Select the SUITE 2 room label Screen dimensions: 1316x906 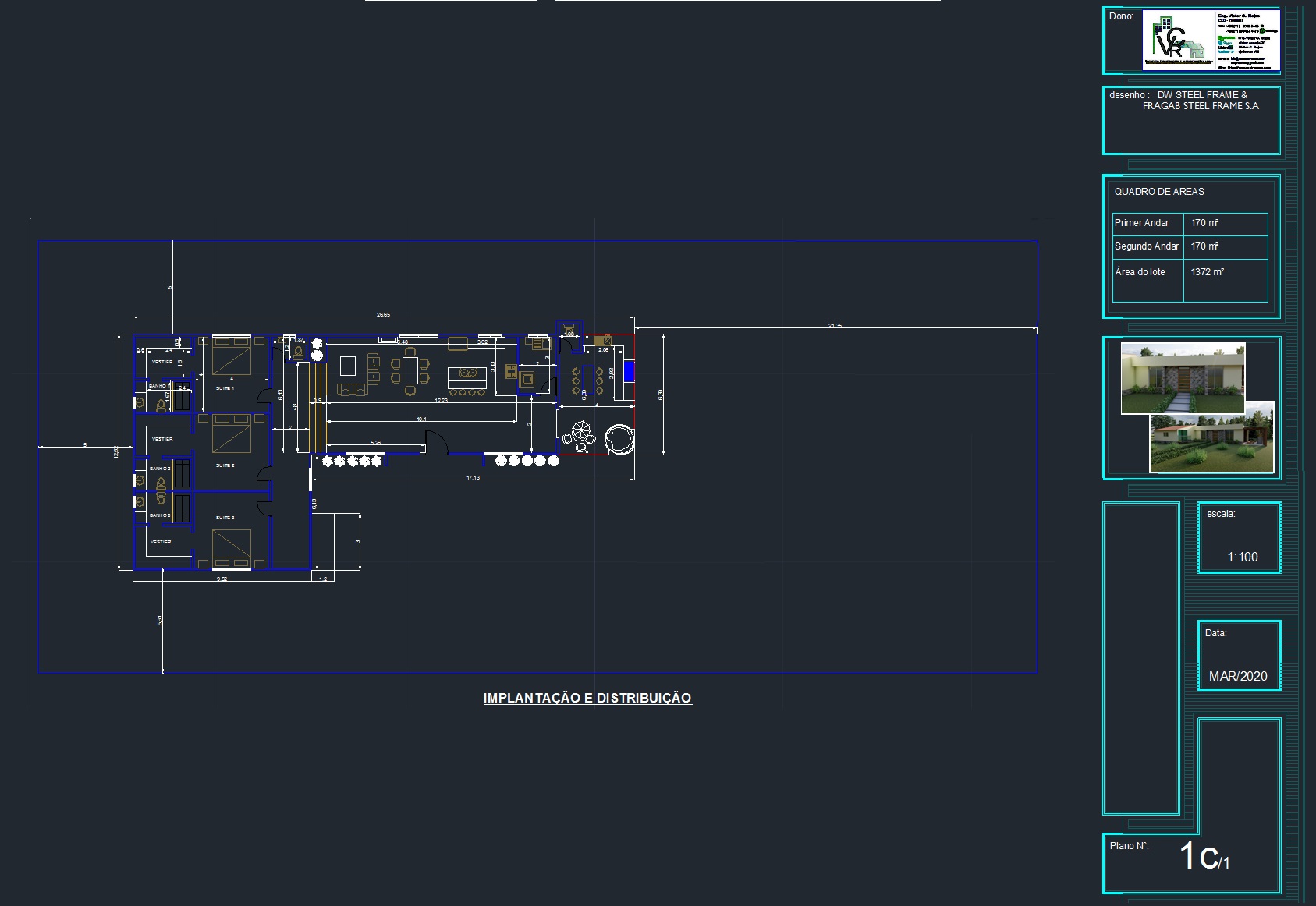click(x=225, y=465)
